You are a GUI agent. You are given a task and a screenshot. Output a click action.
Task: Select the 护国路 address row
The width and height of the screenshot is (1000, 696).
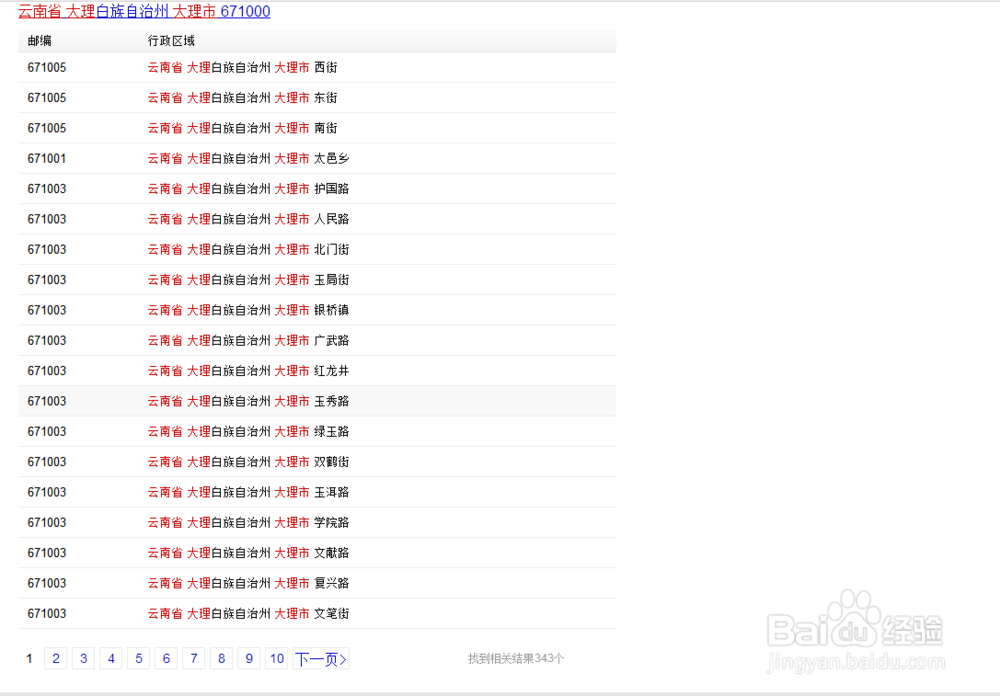(x=317, y=189)
